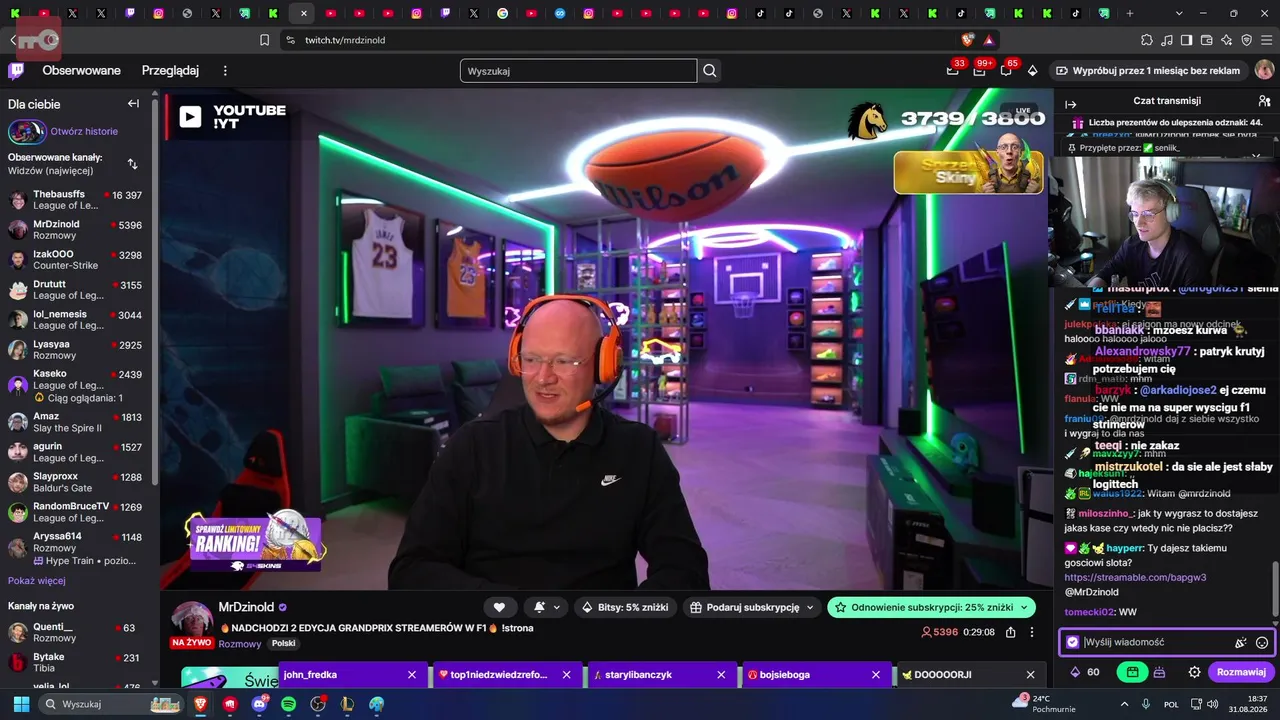The height and width of the screenshot is (720, 1280).
Task: Go to Przeglądaj tab
Action: coord(170,71)
